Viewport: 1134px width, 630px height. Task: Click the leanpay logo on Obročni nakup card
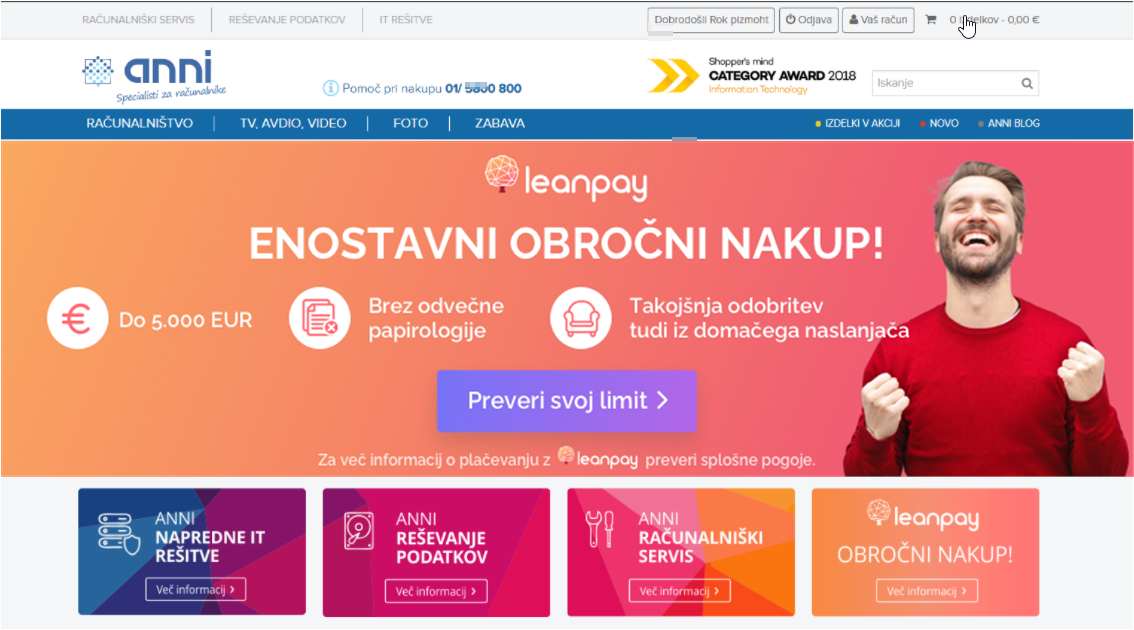[923, 515]
